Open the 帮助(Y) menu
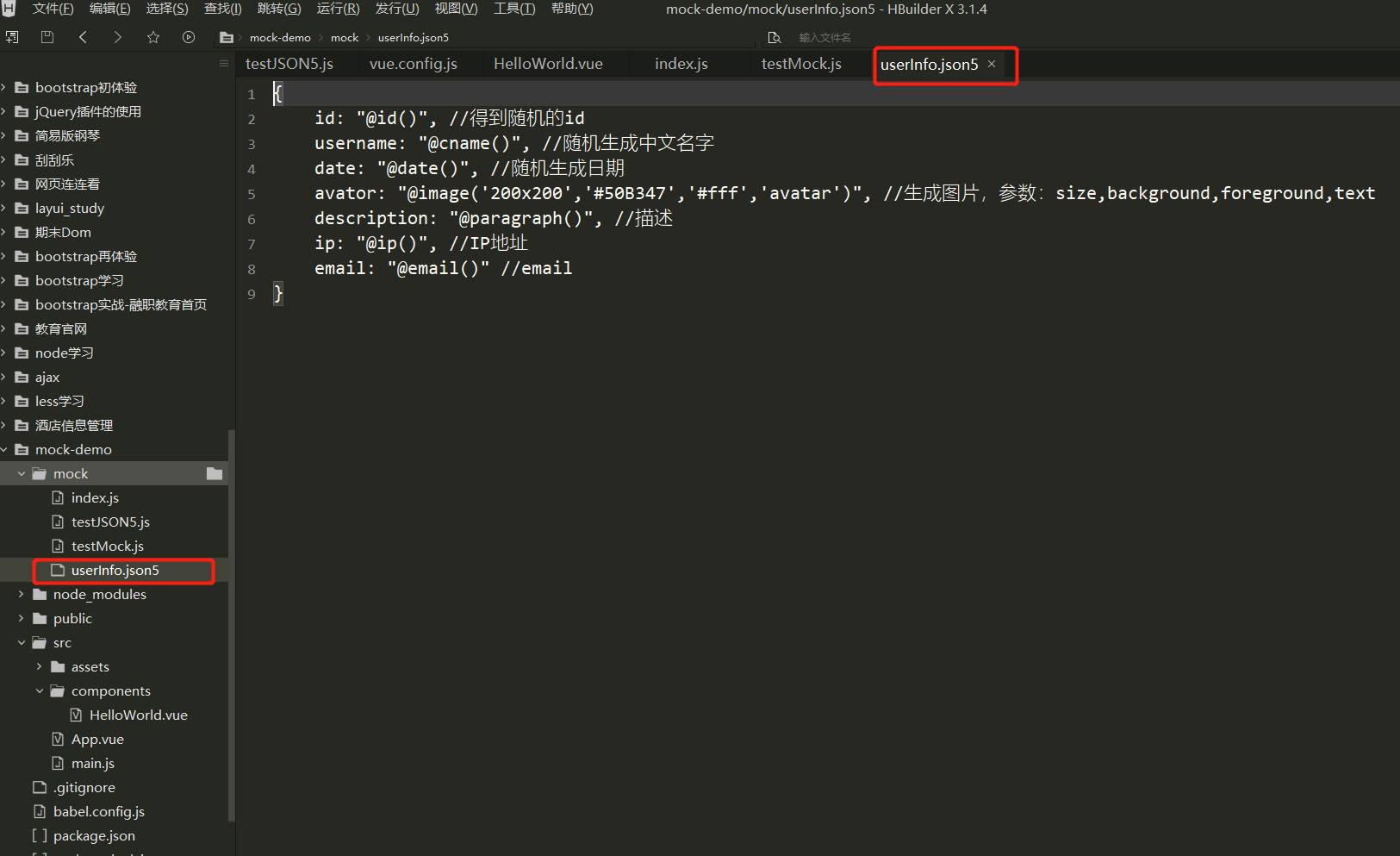1400x856 pixels. point(572,9)
